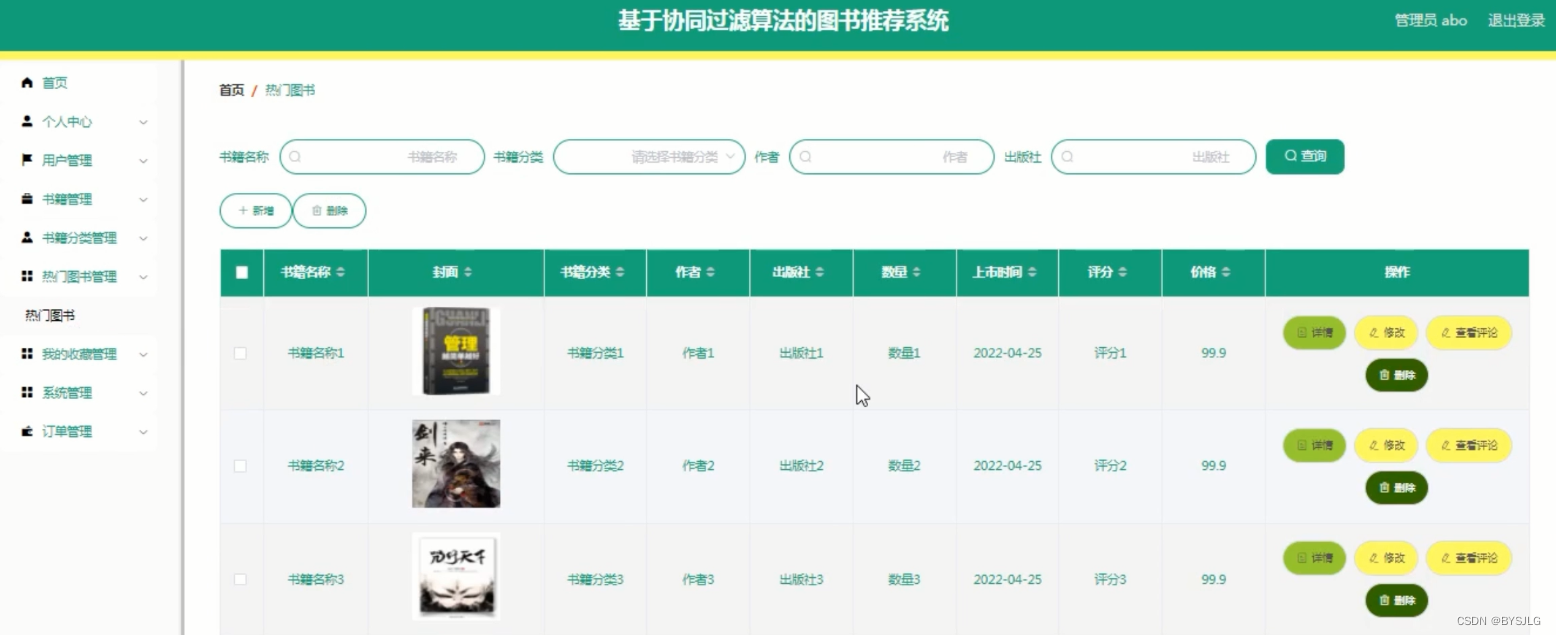
Task: Click the trash icon on the 删除 button
Action: point(314,211)
